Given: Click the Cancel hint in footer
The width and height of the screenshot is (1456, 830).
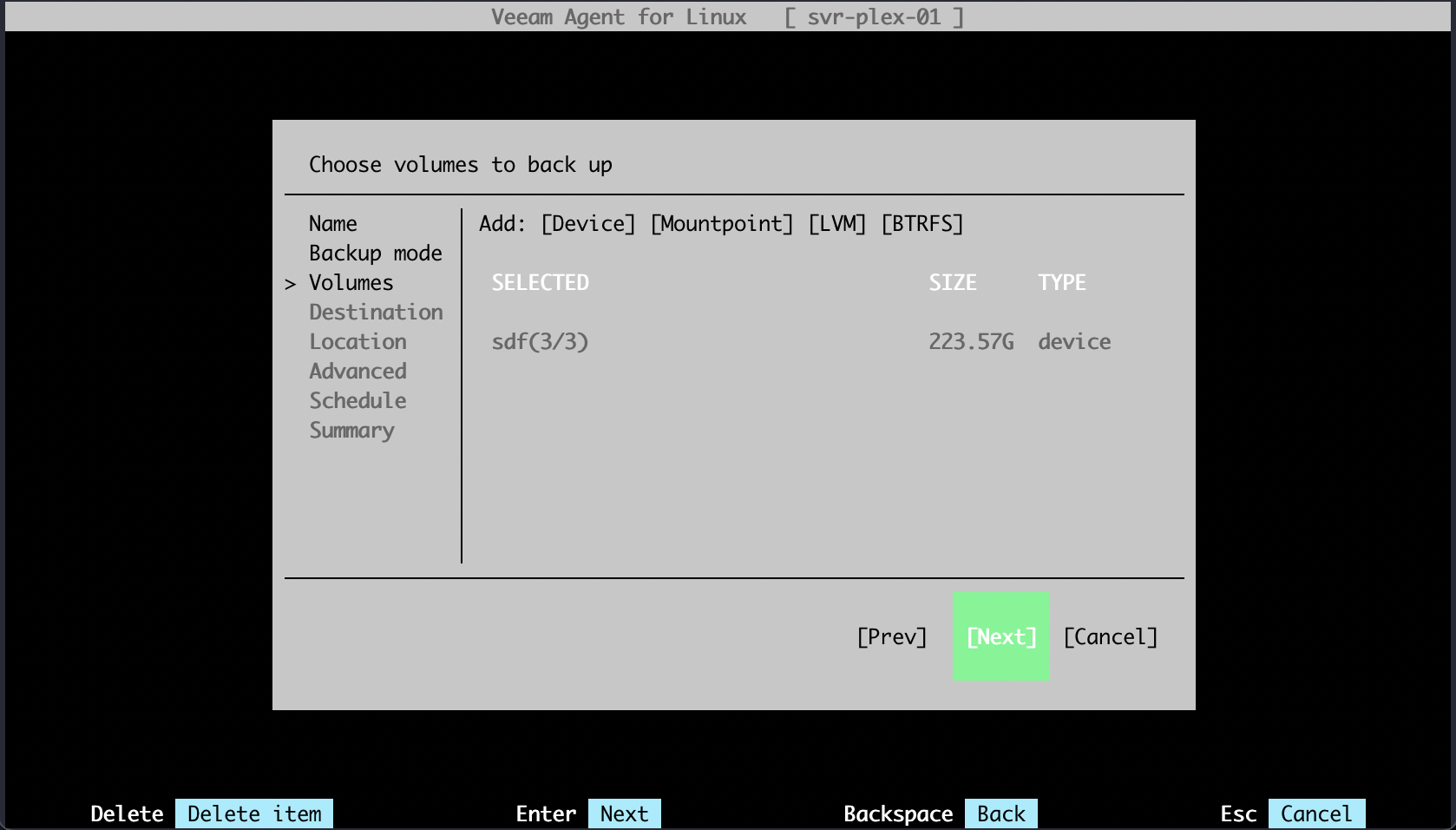Looking at the screenshot, I should (1316, 814).
